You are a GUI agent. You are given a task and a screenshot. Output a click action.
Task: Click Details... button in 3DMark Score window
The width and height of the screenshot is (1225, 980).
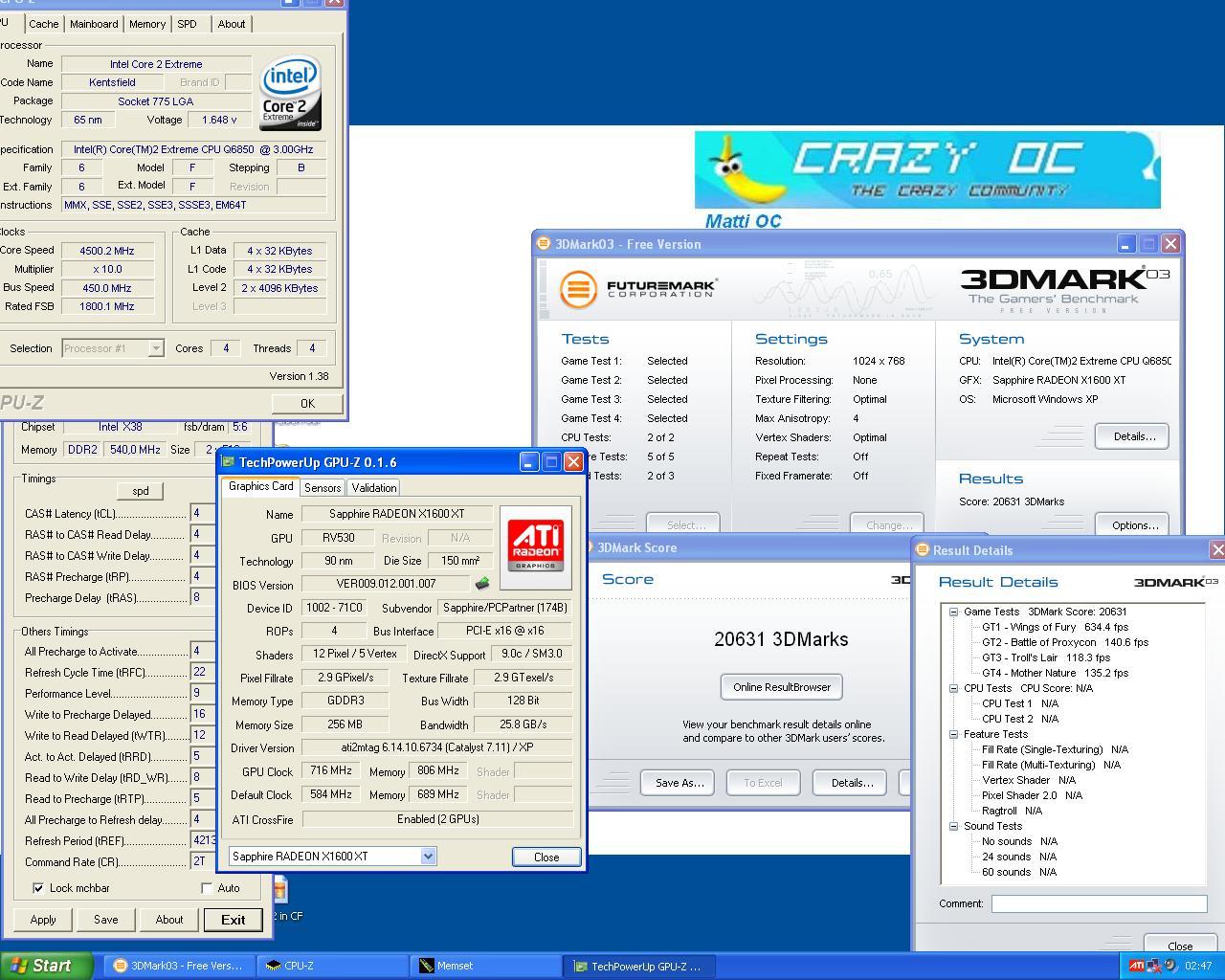point(852,783)
